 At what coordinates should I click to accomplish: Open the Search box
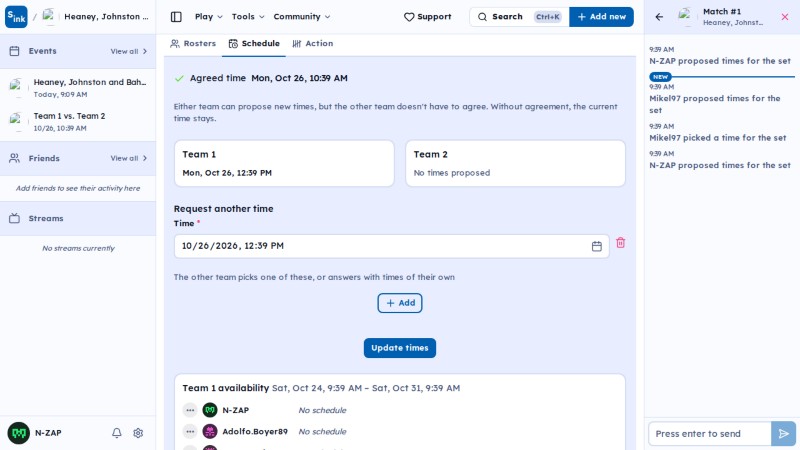pos(519,17)
